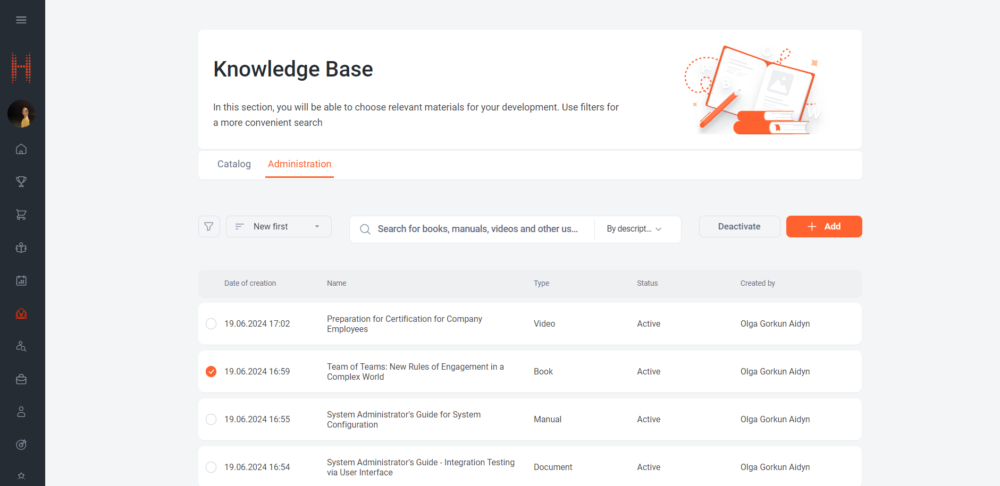1000x486 pixels.
Task: Switch to the Catalog tab
Action: [234, 164]
